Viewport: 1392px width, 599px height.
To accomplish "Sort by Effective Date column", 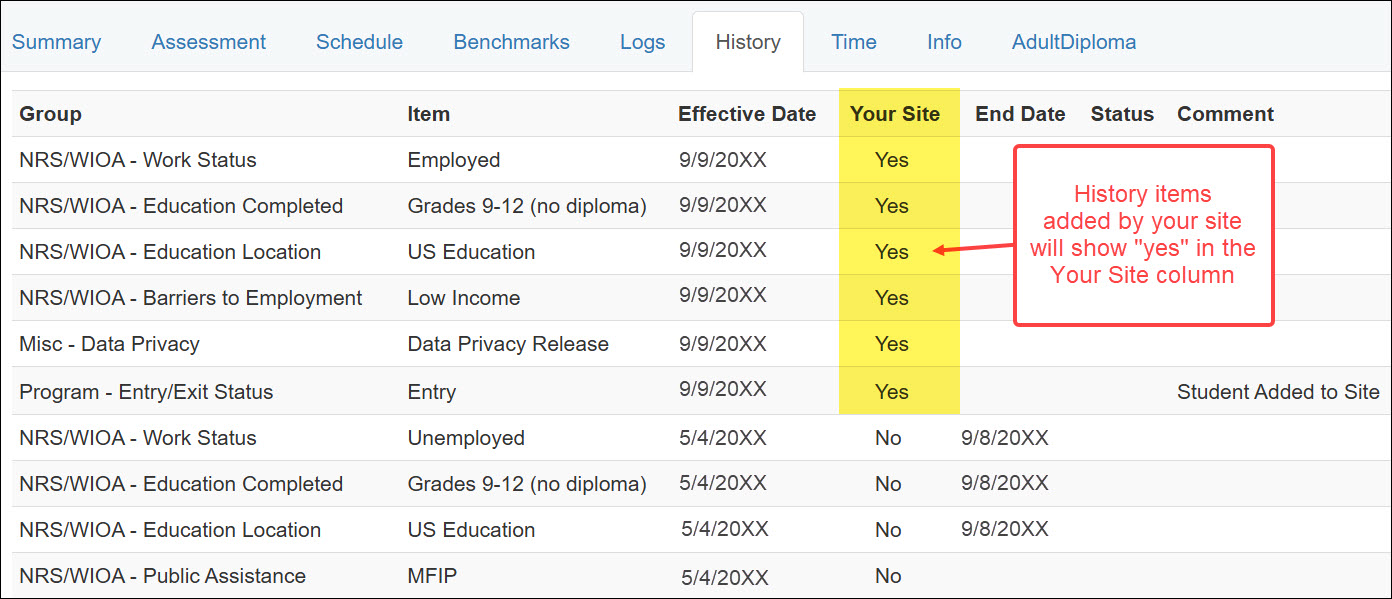I will (x=747, y=113).
